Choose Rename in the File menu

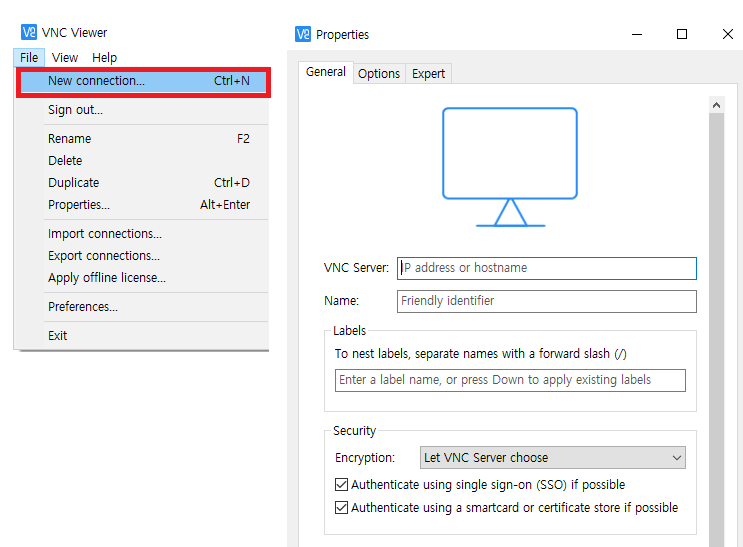pos(144,139)
